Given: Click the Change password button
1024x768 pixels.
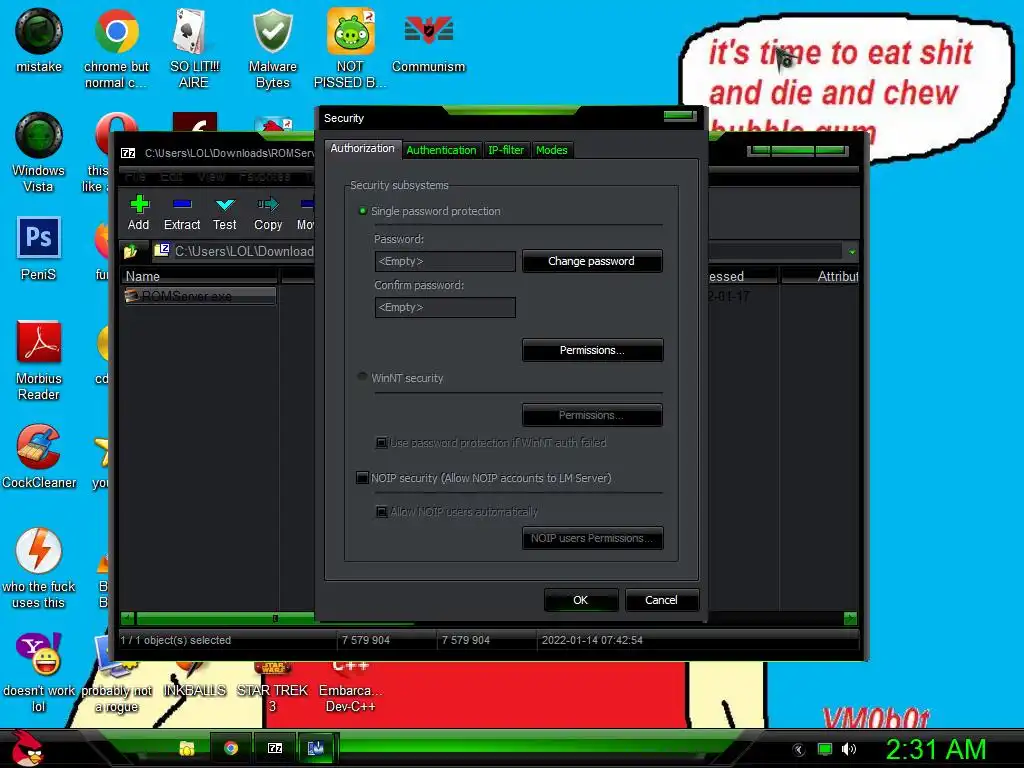Looking at the screenshot, I should coord(592,261).
